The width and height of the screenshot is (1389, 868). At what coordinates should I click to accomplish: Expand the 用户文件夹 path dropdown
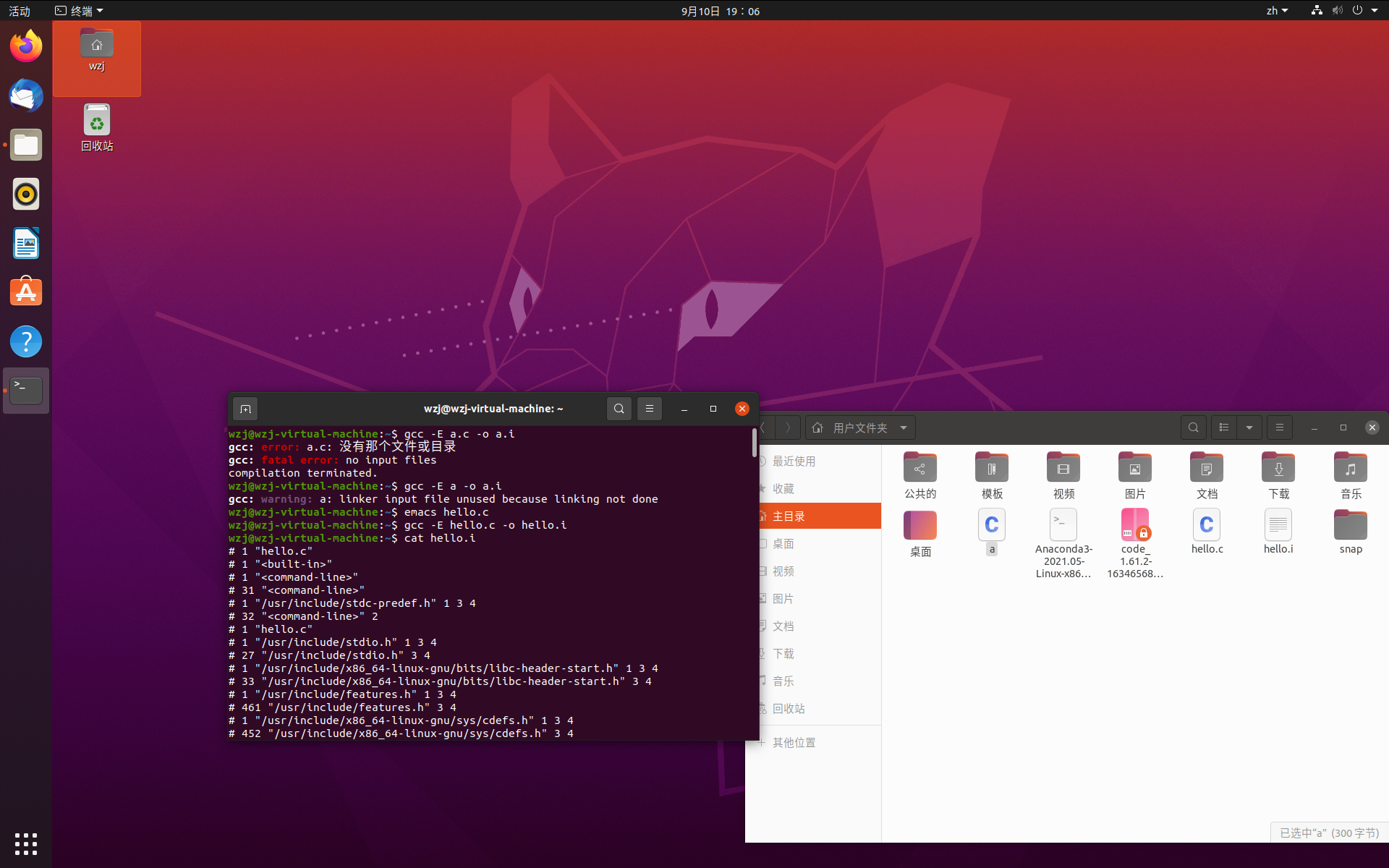(904, 427)
